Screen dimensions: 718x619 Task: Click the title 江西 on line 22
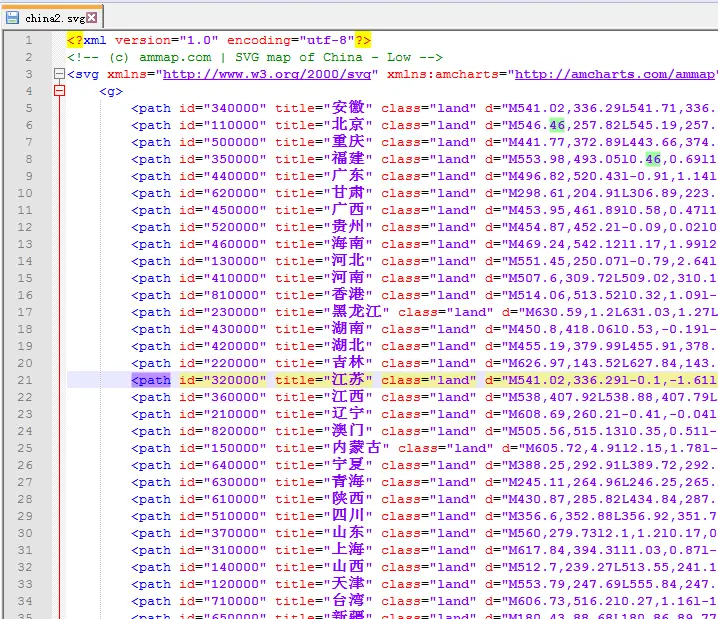[x=348, y=396]
